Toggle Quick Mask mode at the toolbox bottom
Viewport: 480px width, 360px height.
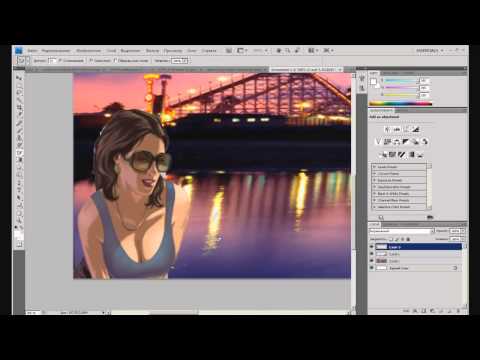[x=19, y=244]
